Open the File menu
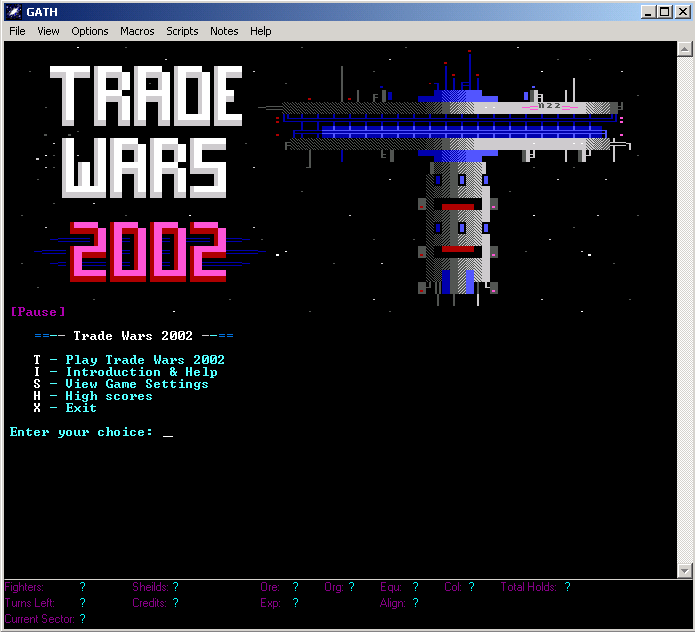Image resolution: width=695 pixels, height=632 pixels. [x=17, y=31]
